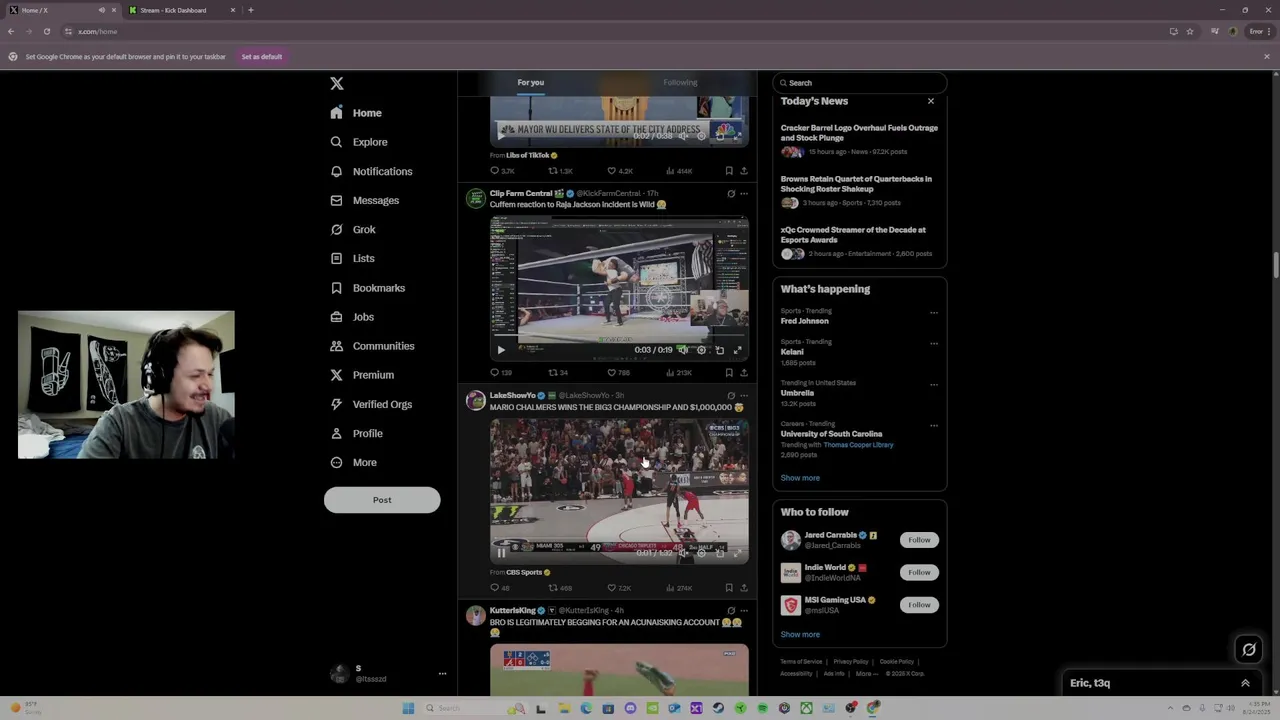
Task: Bookmark the Libs of TikTok video post
Action: click(x=729, y=171)
